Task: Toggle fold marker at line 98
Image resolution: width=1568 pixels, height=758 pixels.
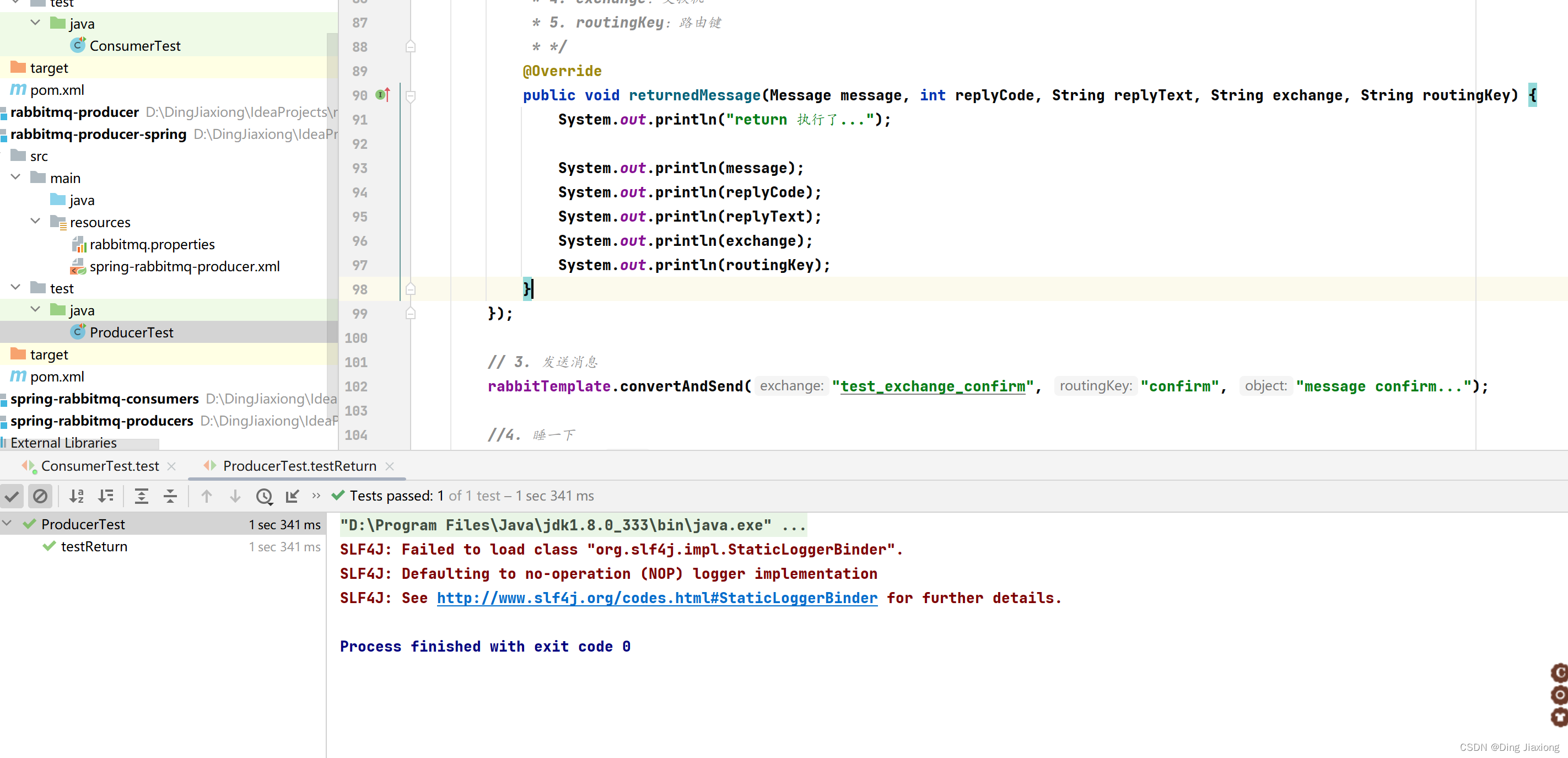Action: tap(410, 289)
